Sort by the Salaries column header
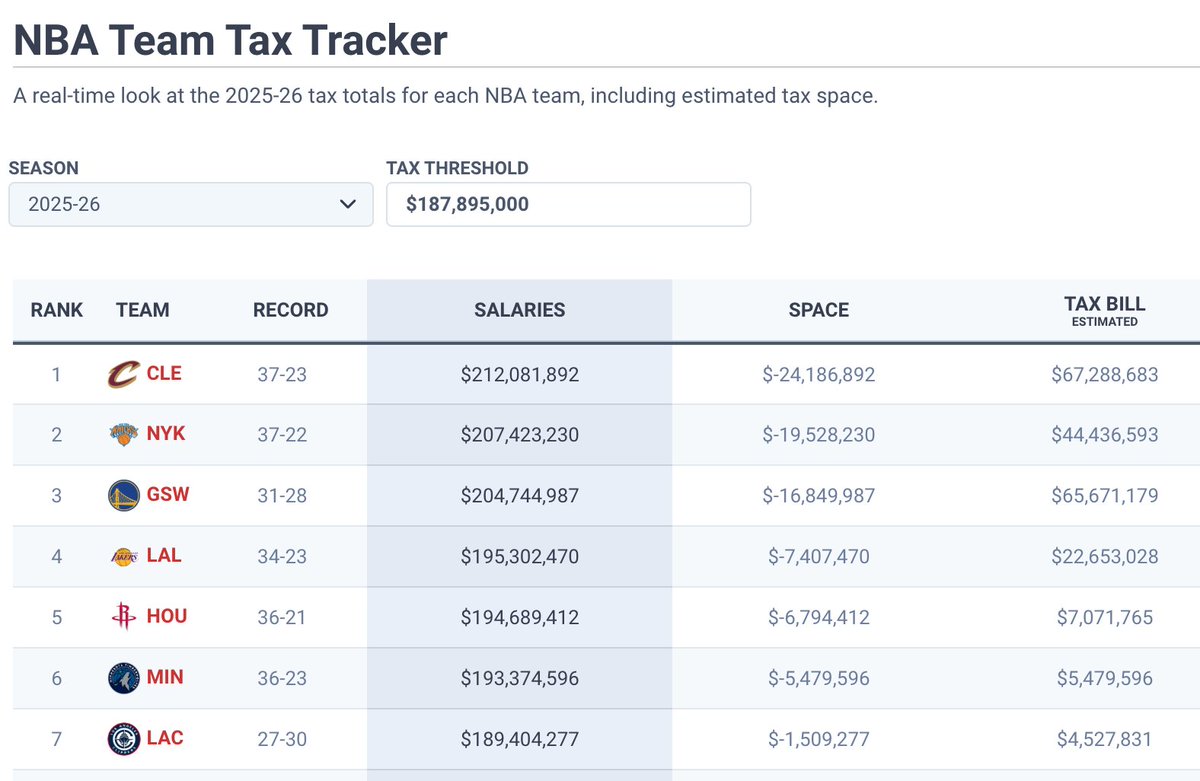Image resolution: width=1200 pixels, height=781 pixels. 520,310
